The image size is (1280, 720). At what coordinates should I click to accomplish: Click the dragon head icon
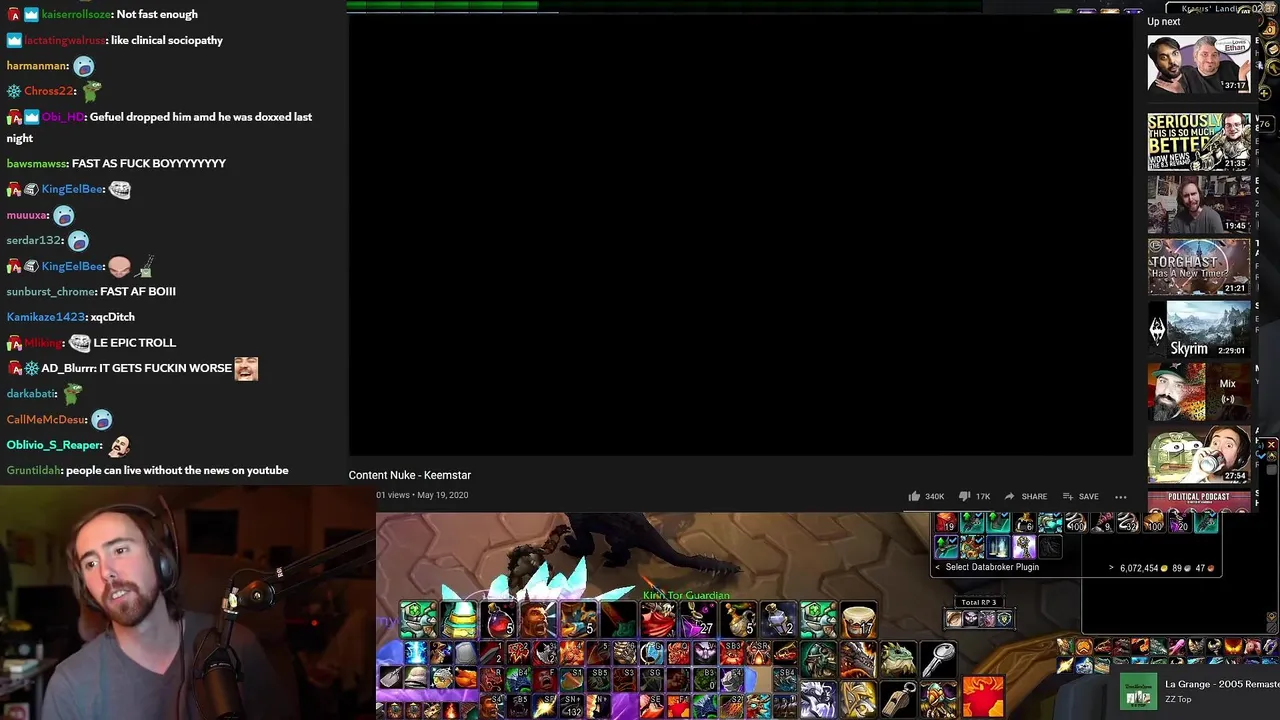point(858,660)
